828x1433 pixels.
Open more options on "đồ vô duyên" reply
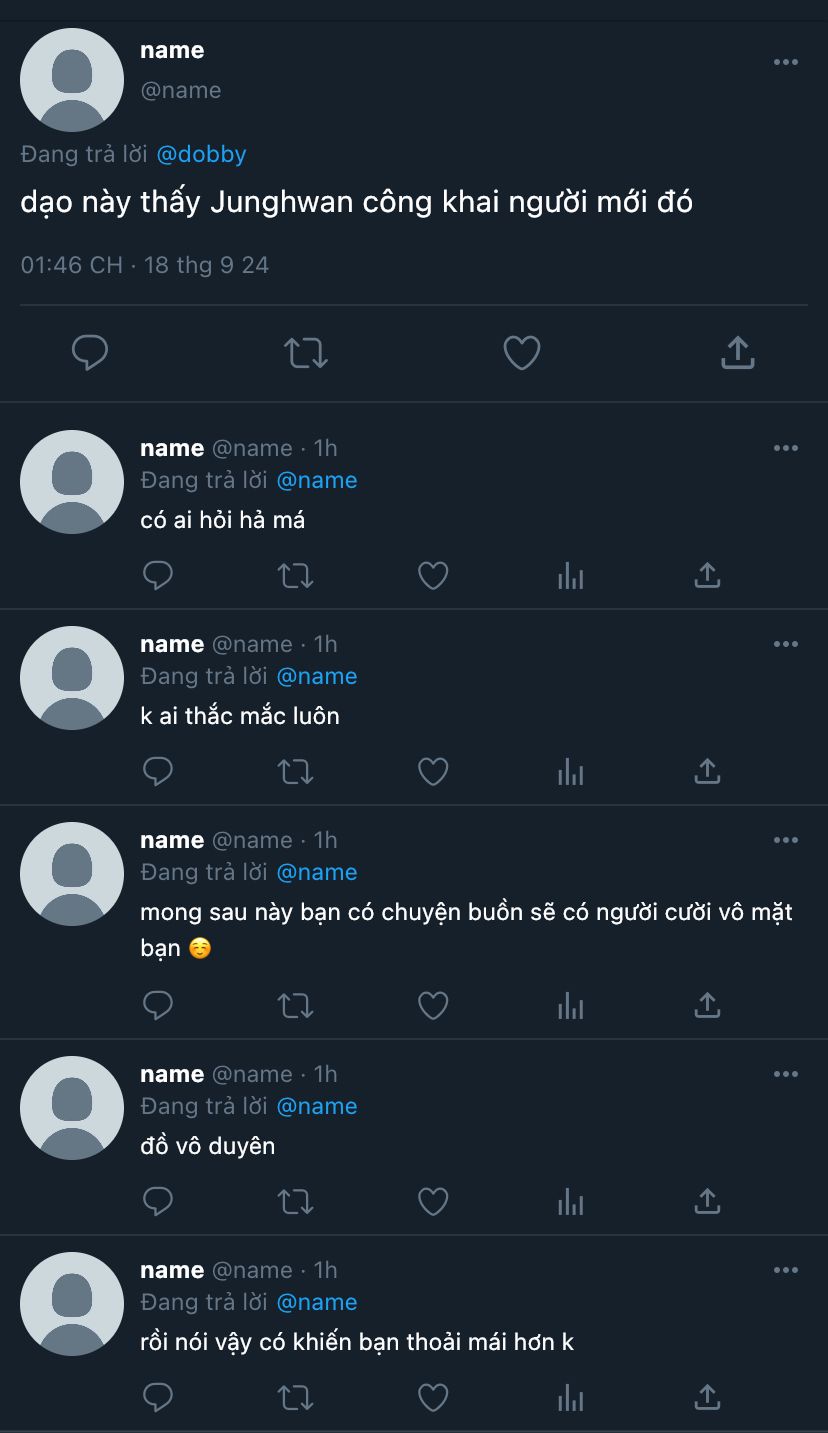[786, 1074]
